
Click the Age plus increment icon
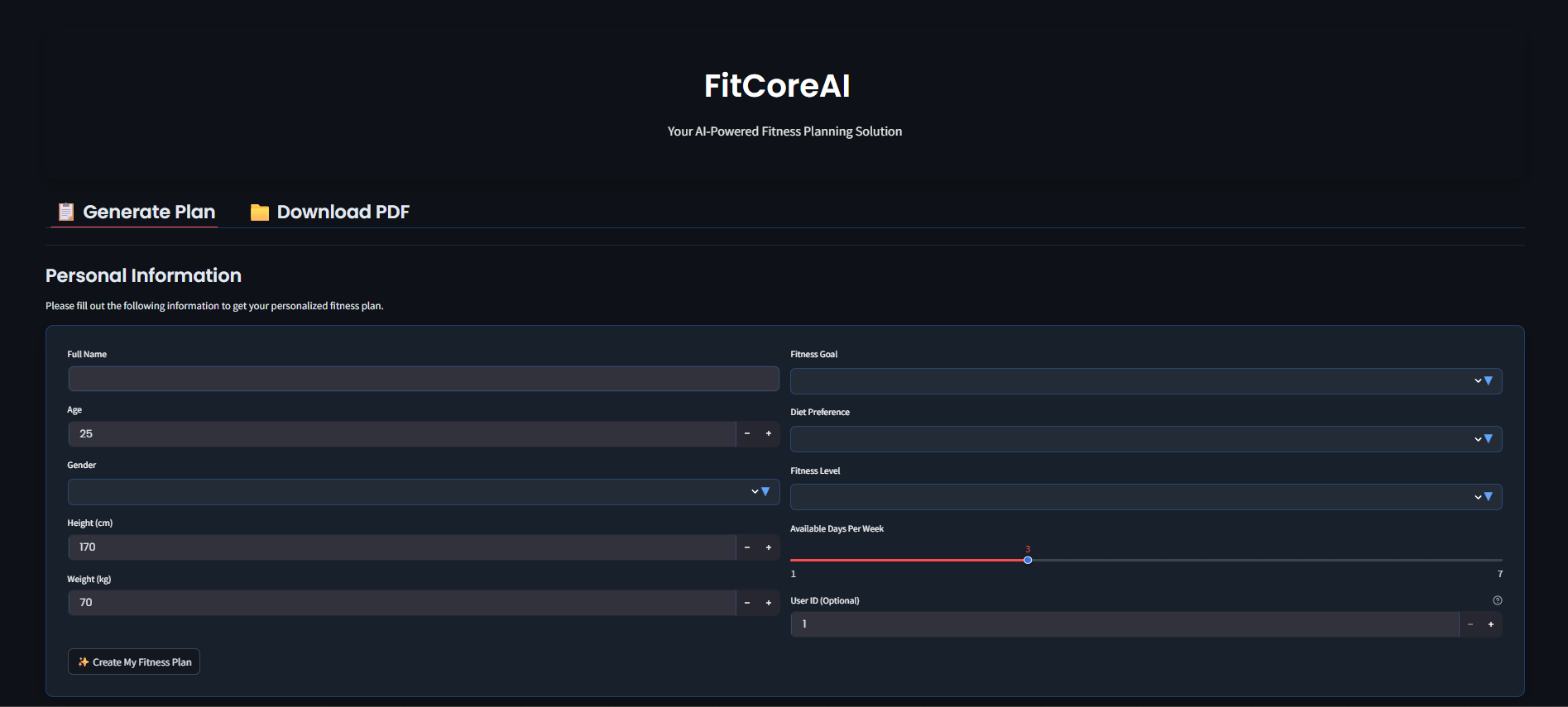tap(769, 434)
